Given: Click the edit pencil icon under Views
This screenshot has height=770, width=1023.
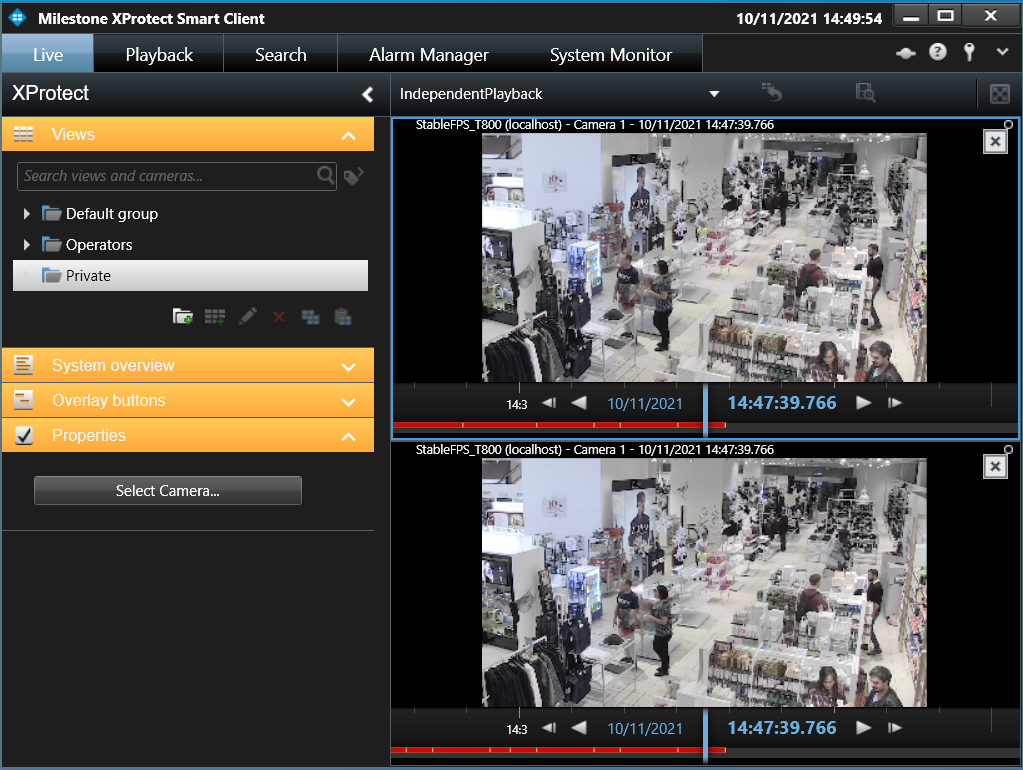Looking at the screenshot, I should (x=247, y=317).
